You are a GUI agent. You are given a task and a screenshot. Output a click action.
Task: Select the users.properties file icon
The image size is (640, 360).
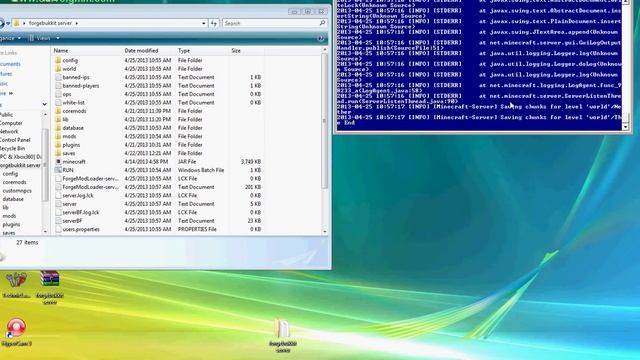tap(58, 229)
